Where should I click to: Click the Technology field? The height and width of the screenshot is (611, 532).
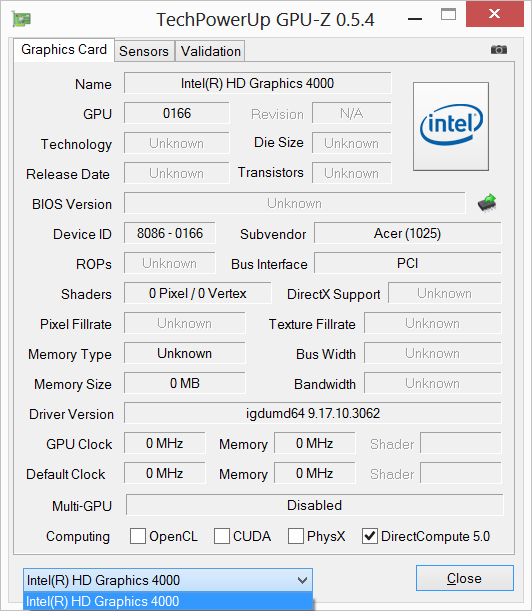pyautogui.click(x=177, y=143)
